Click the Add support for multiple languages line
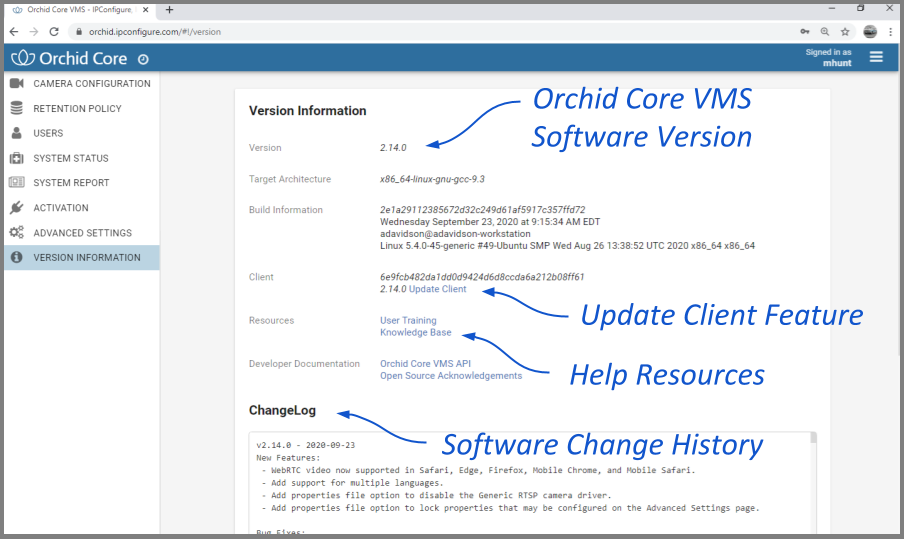Image resolution: width=904 pixels, height=539 pixels. click(x=353, y=483)
